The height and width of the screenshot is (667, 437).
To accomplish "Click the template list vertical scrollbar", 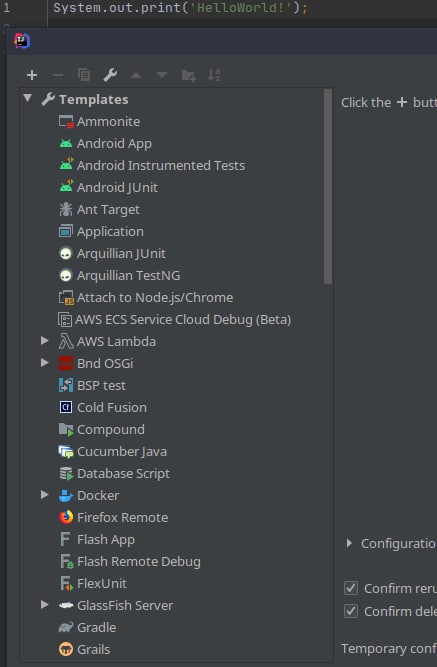I will pyautogui.click(x=328, y=186).
